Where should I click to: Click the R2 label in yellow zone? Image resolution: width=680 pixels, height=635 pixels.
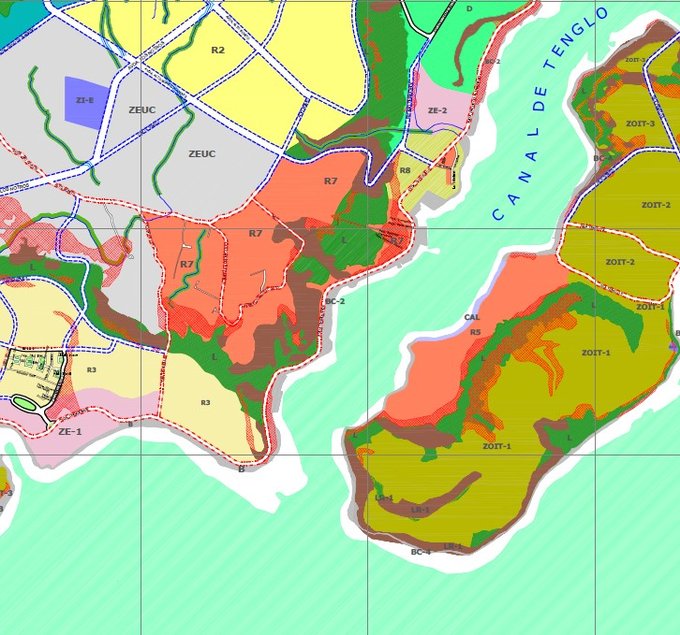point(218,50)
